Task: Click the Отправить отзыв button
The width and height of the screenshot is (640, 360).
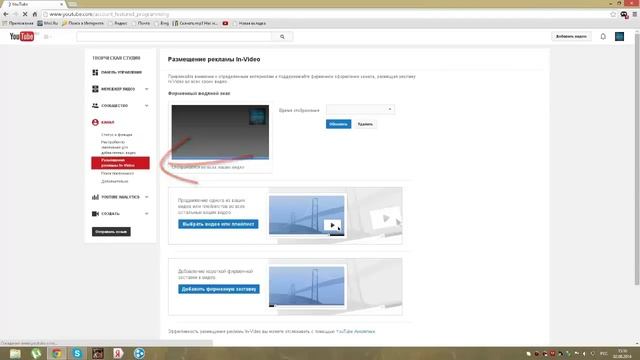Action: [111, 231]
